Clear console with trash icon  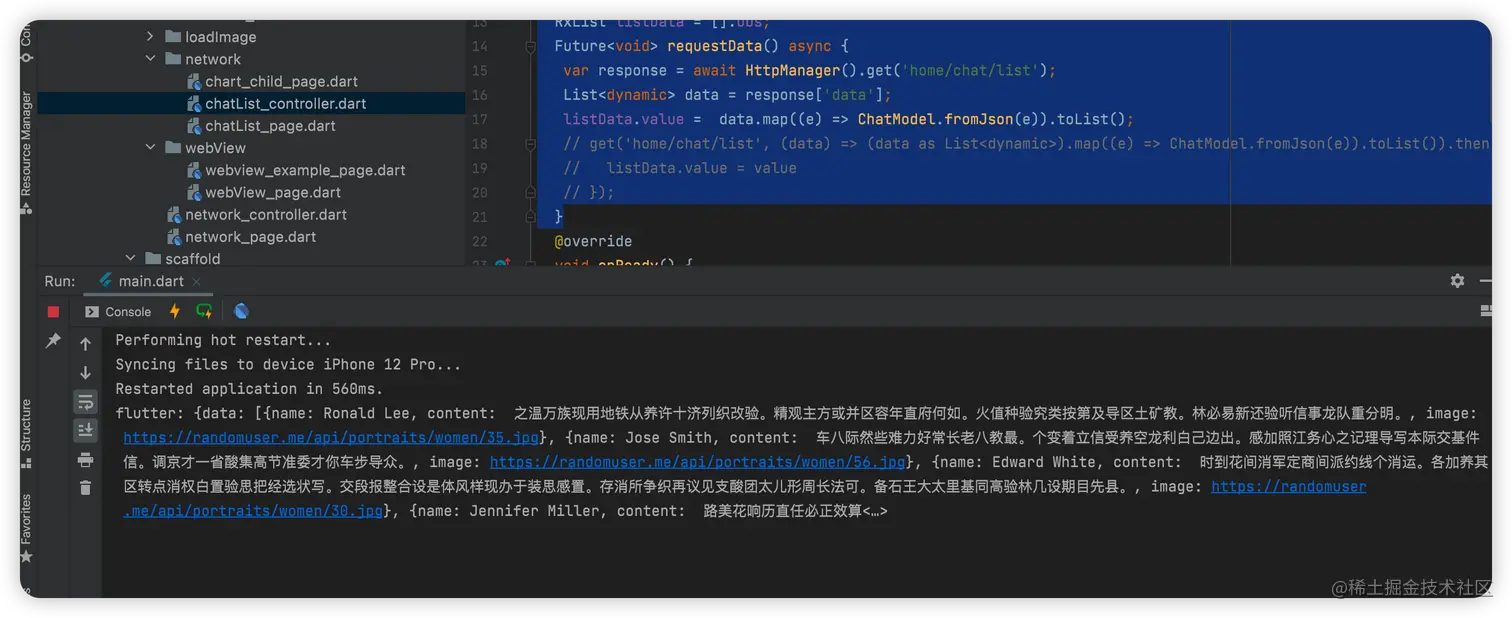click(85, 488)
